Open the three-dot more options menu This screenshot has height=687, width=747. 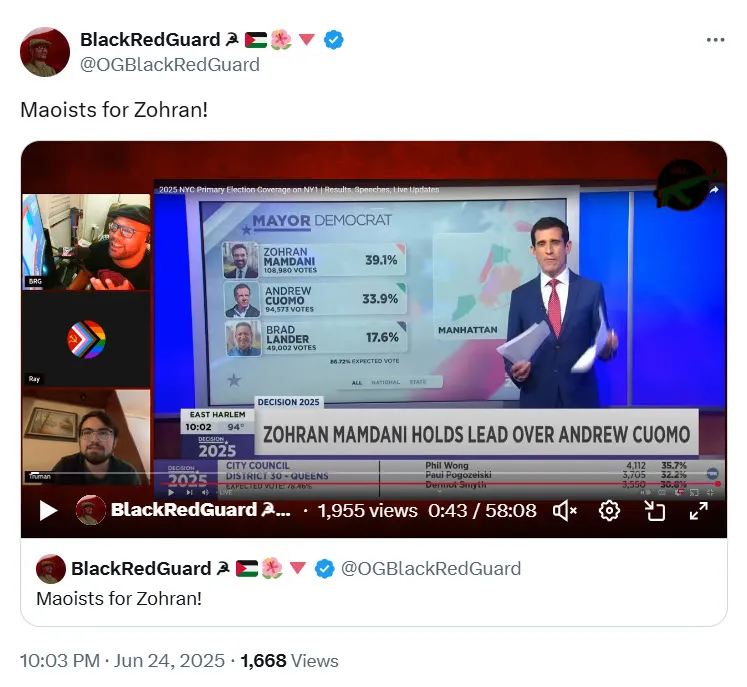click(x=716, y=40)
